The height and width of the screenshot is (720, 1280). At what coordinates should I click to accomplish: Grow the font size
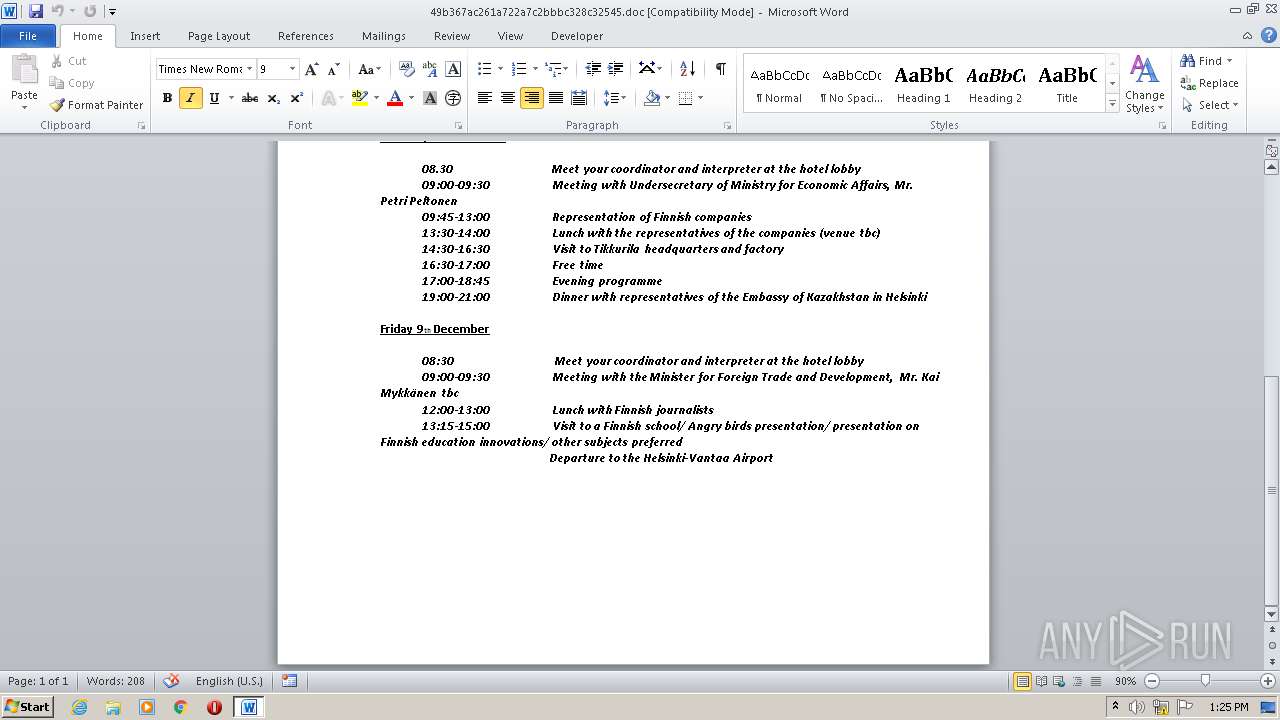(x=312, y=69)
